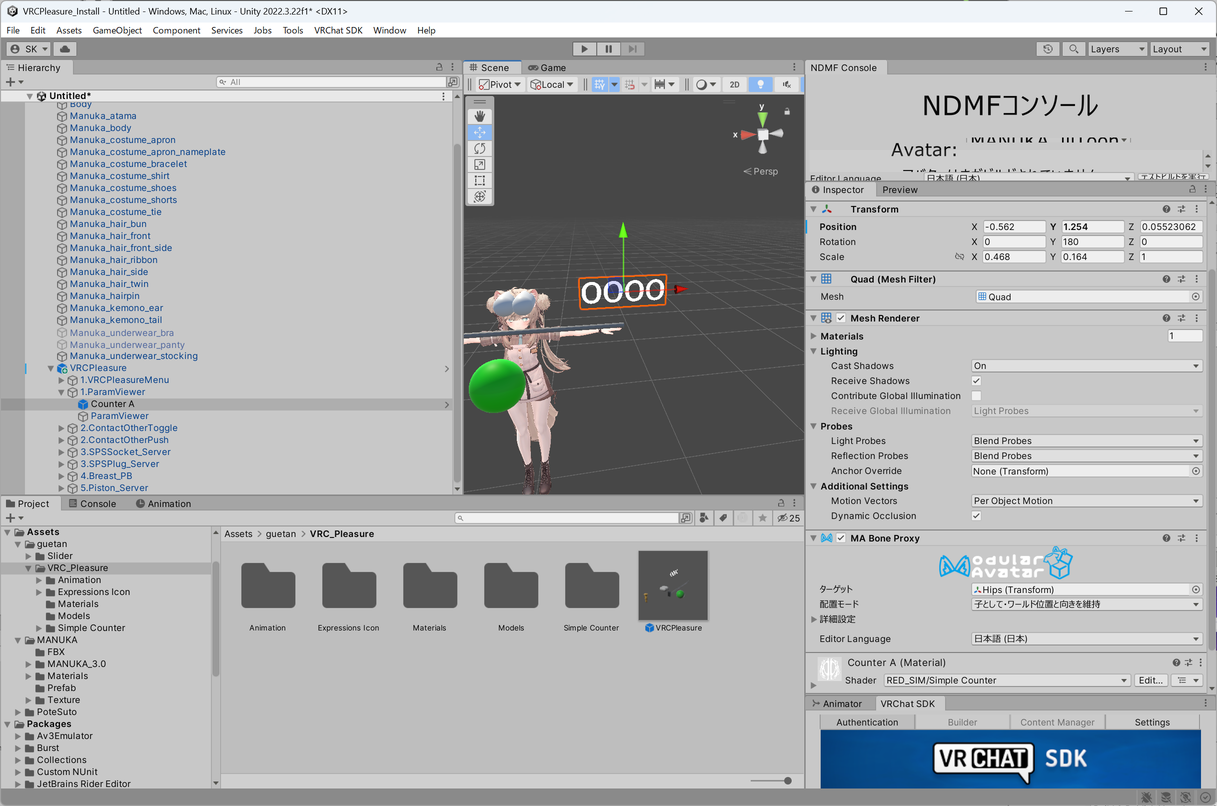The width and height of the screenshot is (1217, 806).
Task: Click the Edit shader button
Action: click(1151, 680)
